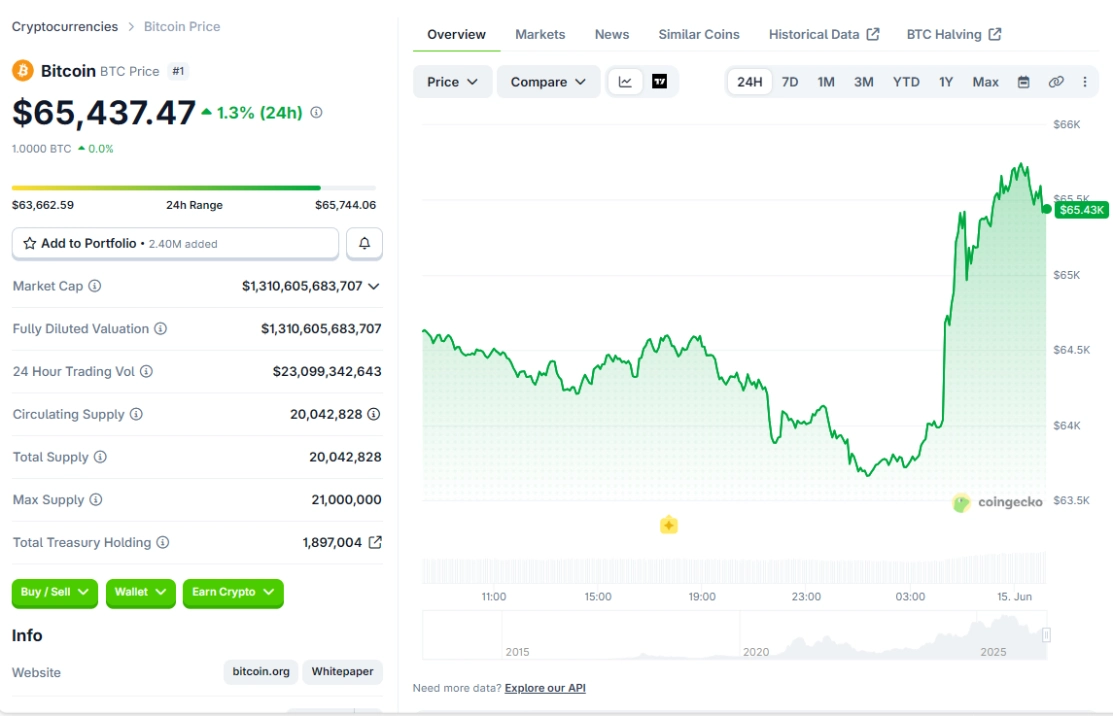Click the #1 rank badge
Image resolution: width=1113 pixels, height=716 pixels.
pyautogui.click(x=178, y=71)
